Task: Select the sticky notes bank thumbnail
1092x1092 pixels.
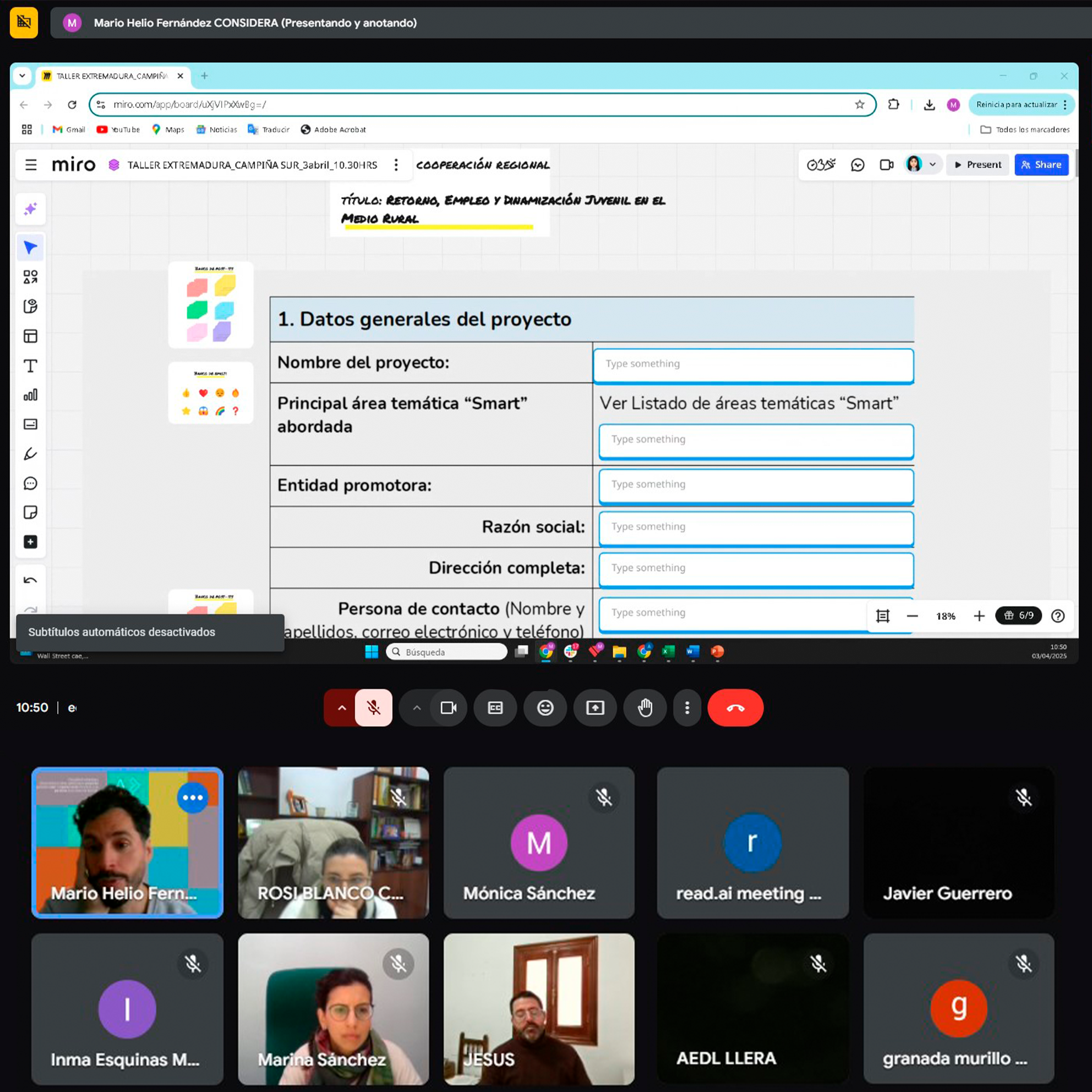Action: 211,305
